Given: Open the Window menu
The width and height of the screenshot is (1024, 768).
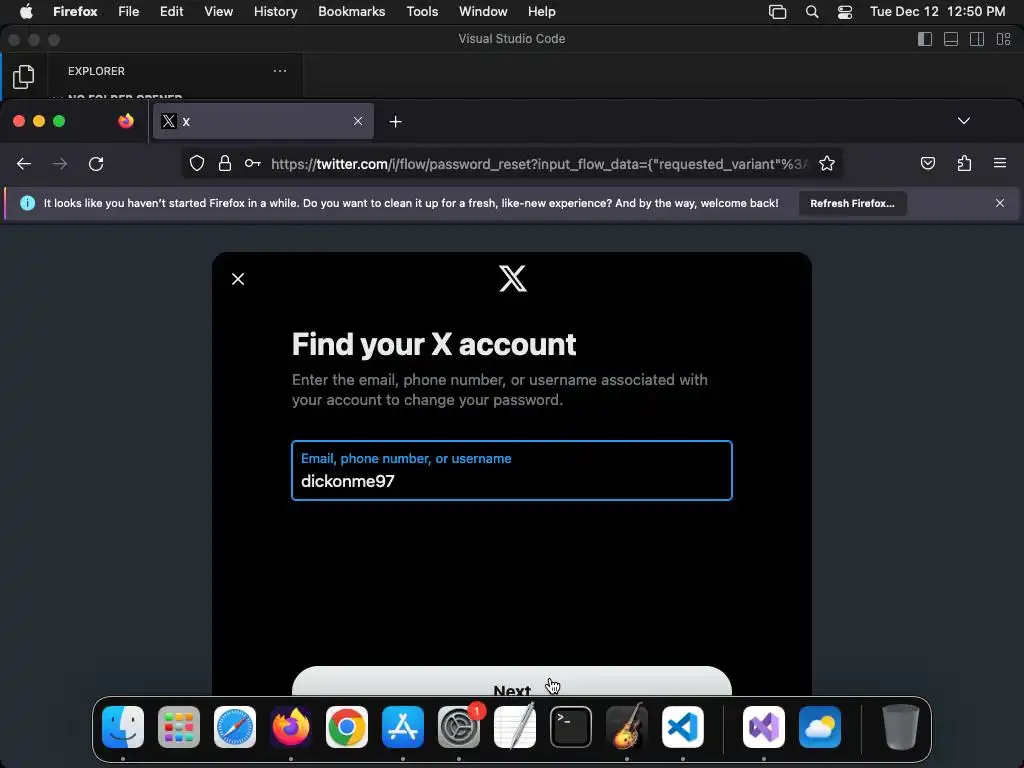Looking at the screenshot, I should coord(483,11).
